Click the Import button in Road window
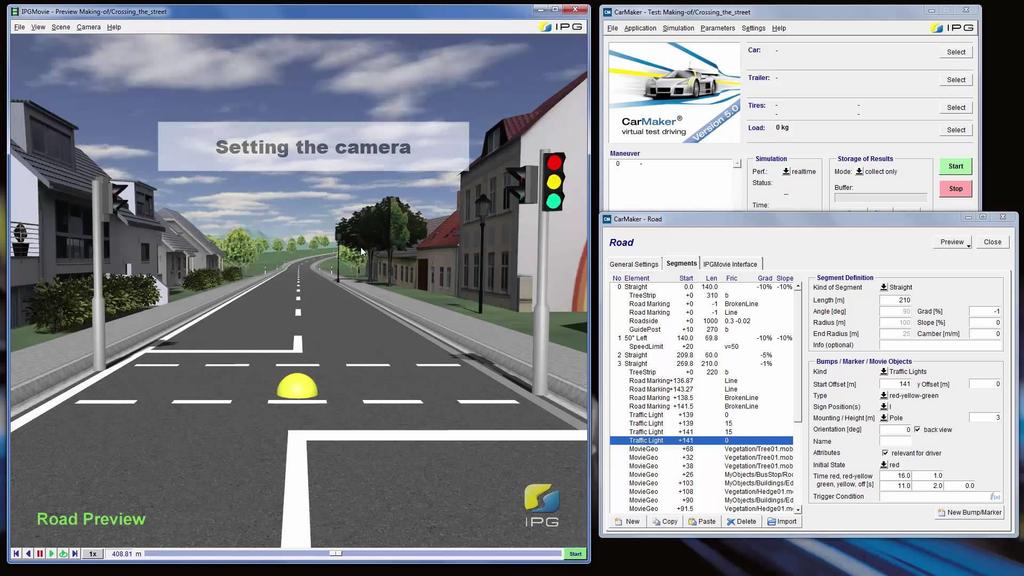The image size is (1024, 576). click(782, 521)
